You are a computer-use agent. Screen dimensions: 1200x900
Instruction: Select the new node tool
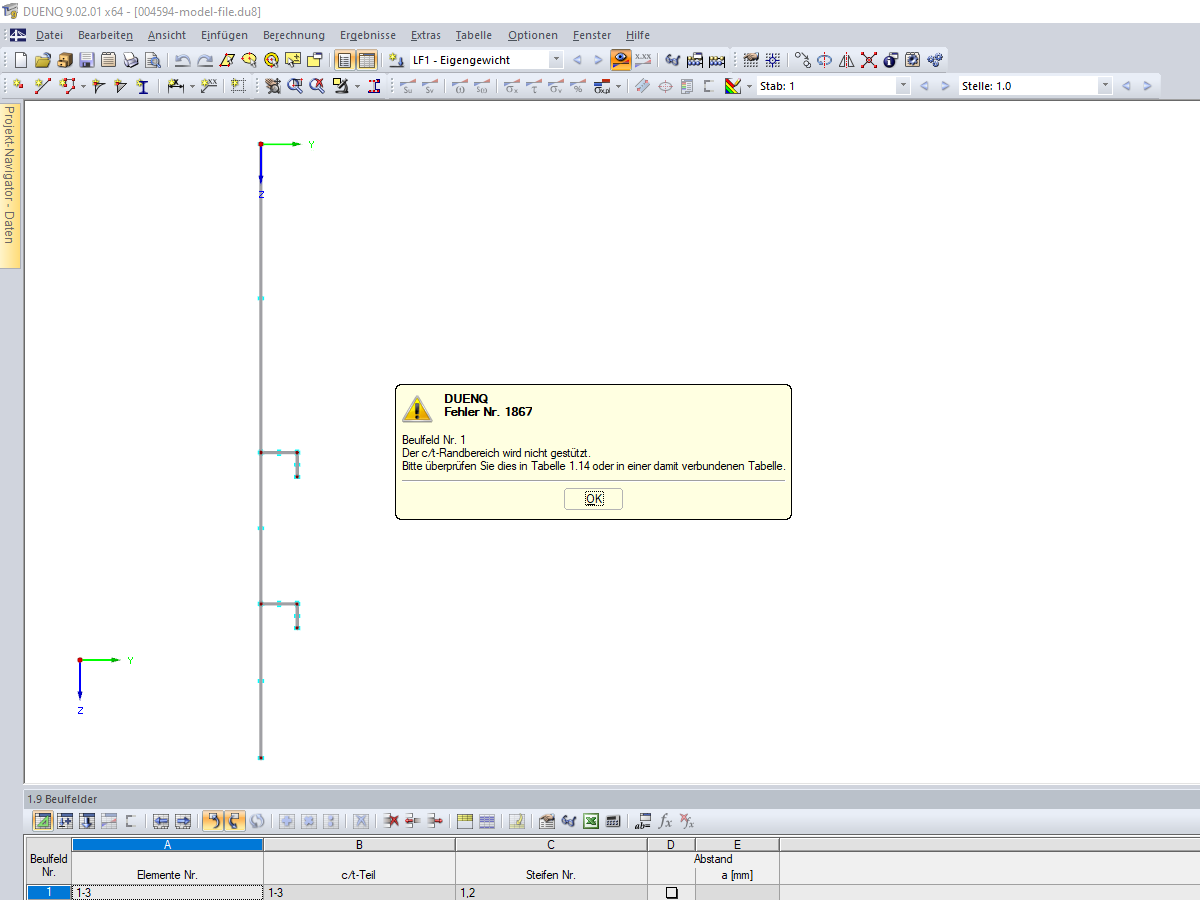tap(19, 86)
